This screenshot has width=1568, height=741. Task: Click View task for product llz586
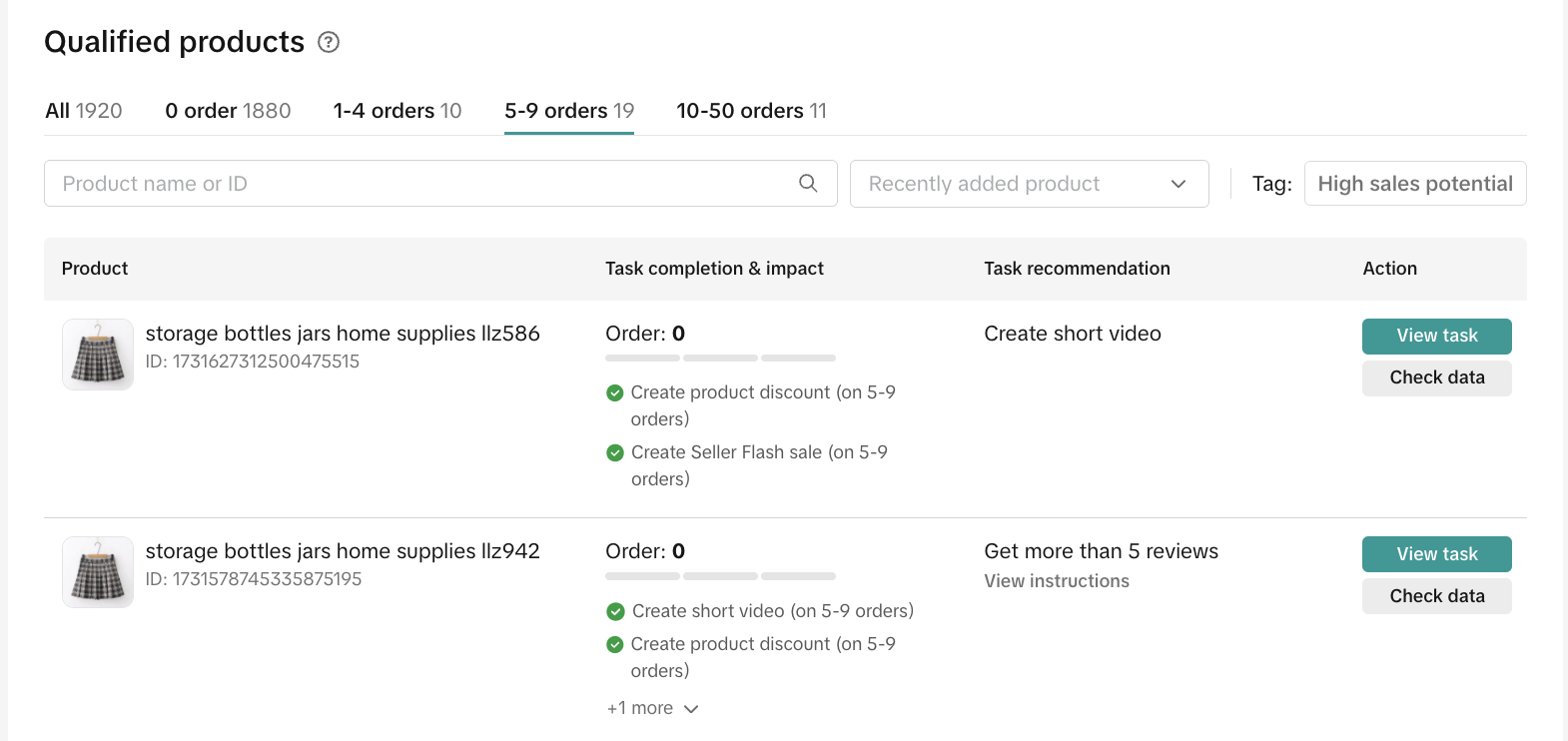click(1436, 336)
